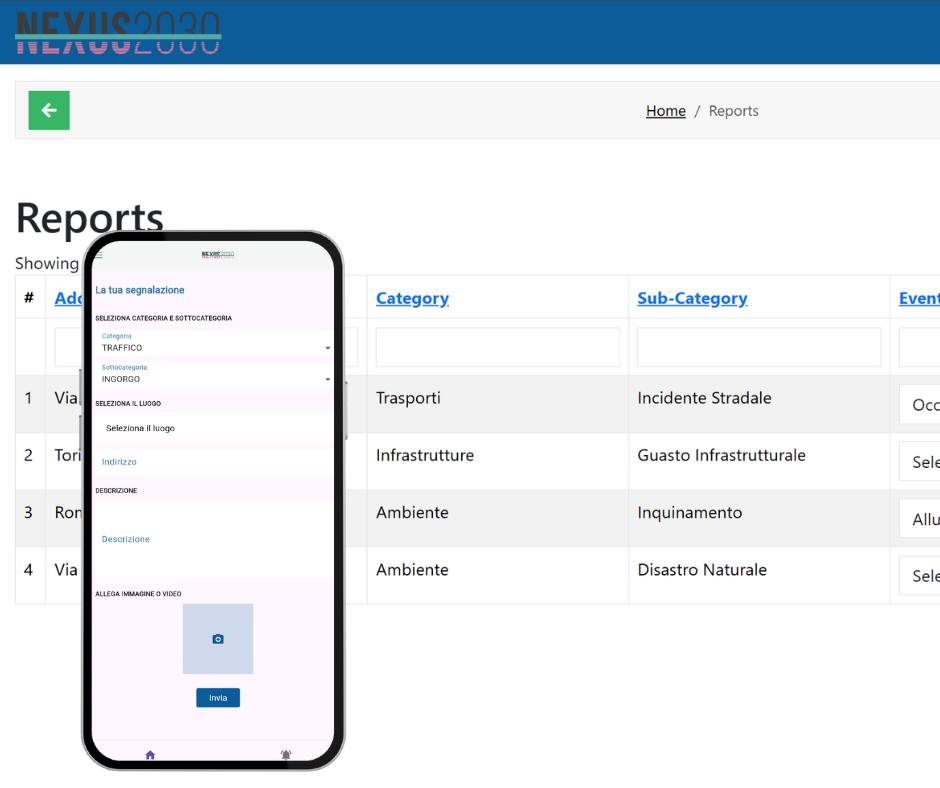Sort table by Address column header
Viewport: 940px width, 788px height.
pos(68,298)
